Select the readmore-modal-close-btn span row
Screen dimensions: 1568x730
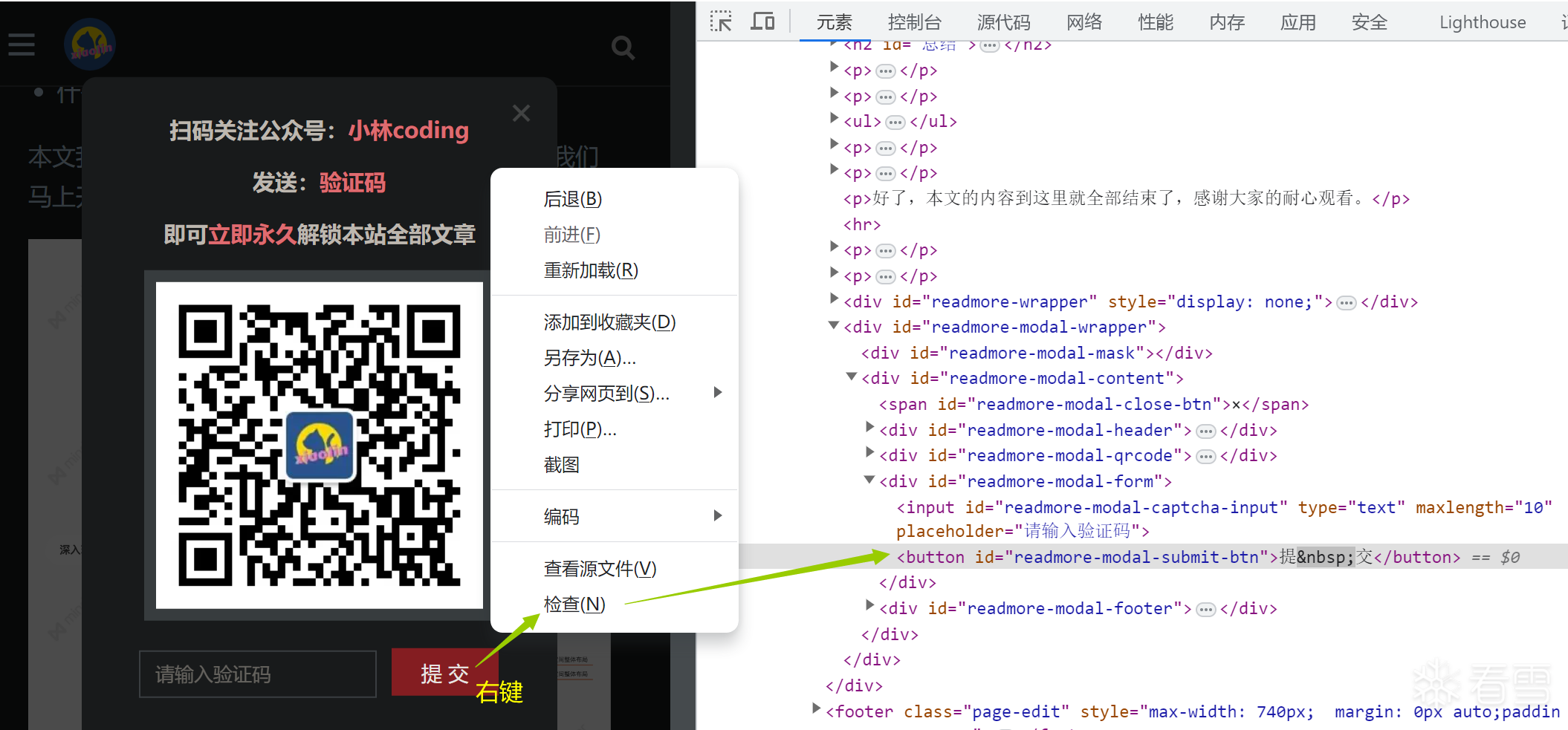click(x=1093, y=404)
